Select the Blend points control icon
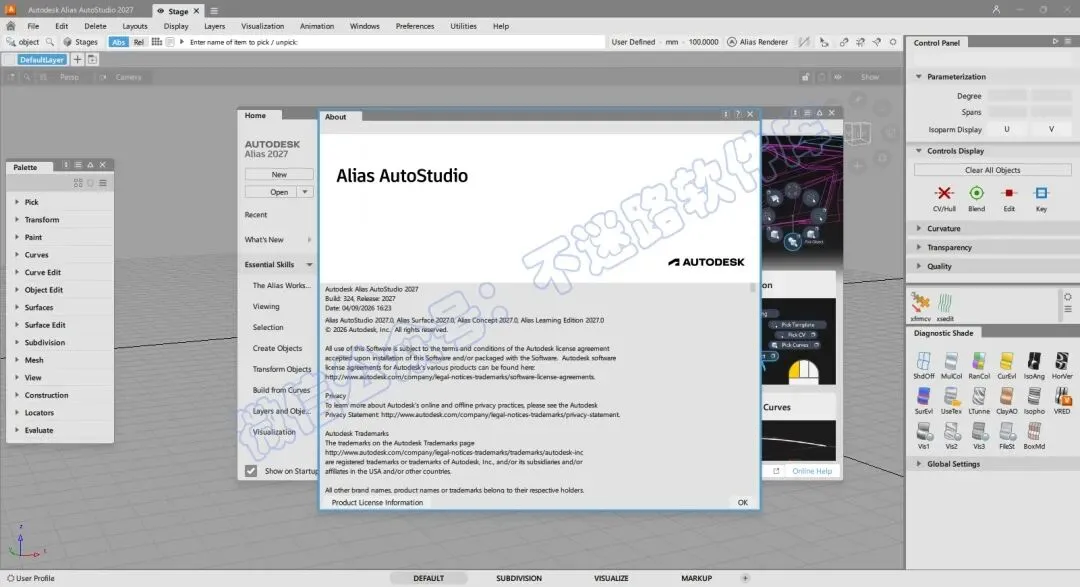This screenshot has width=1080, height=587. [976, 194]
